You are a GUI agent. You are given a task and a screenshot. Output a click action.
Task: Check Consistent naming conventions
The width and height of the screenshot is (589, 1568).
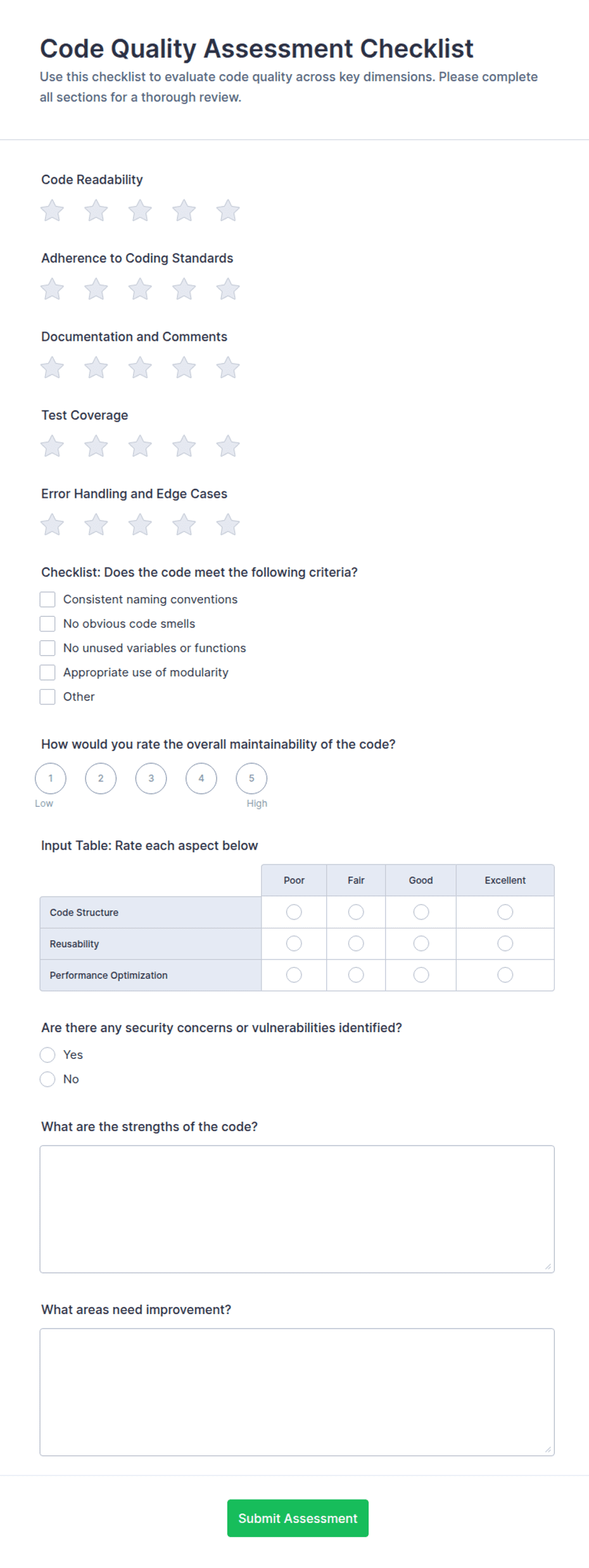pos(47,599)
